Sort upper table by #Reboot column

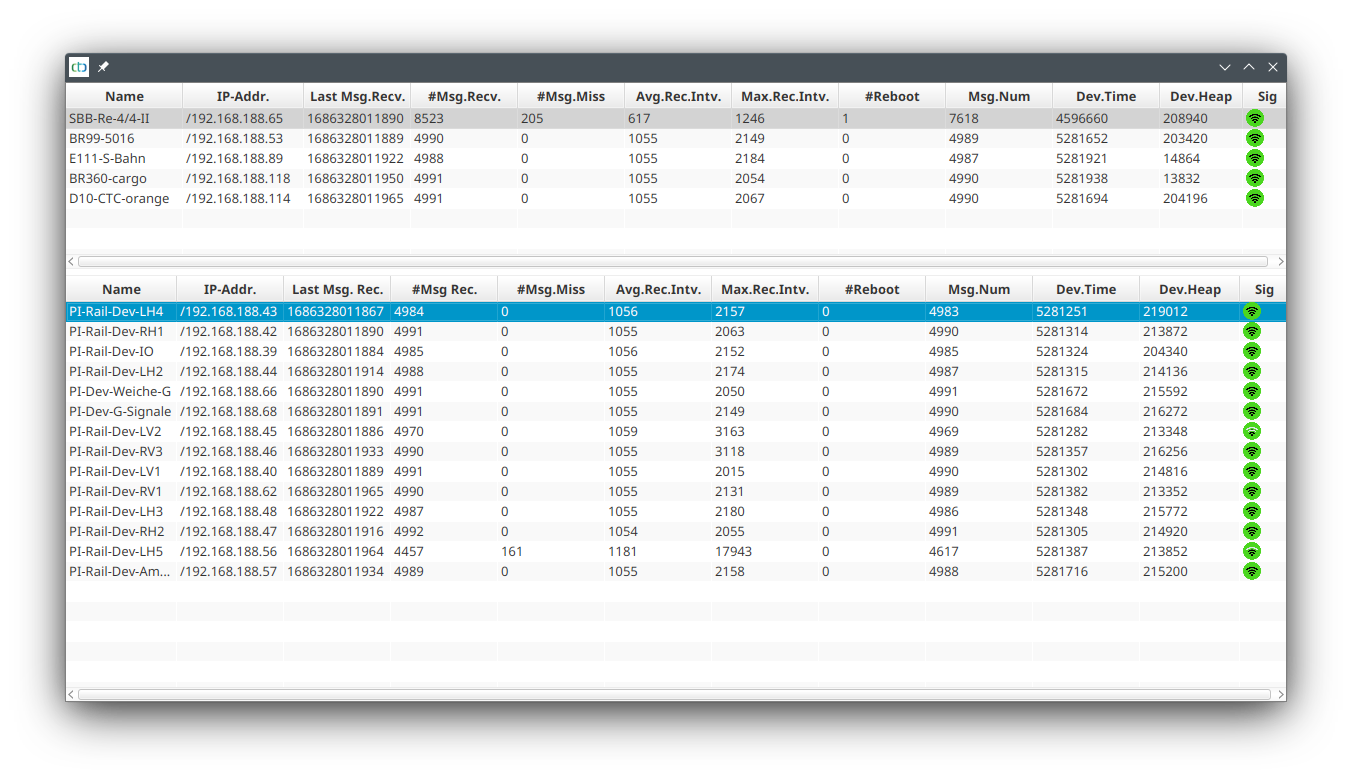pos(891,96)
